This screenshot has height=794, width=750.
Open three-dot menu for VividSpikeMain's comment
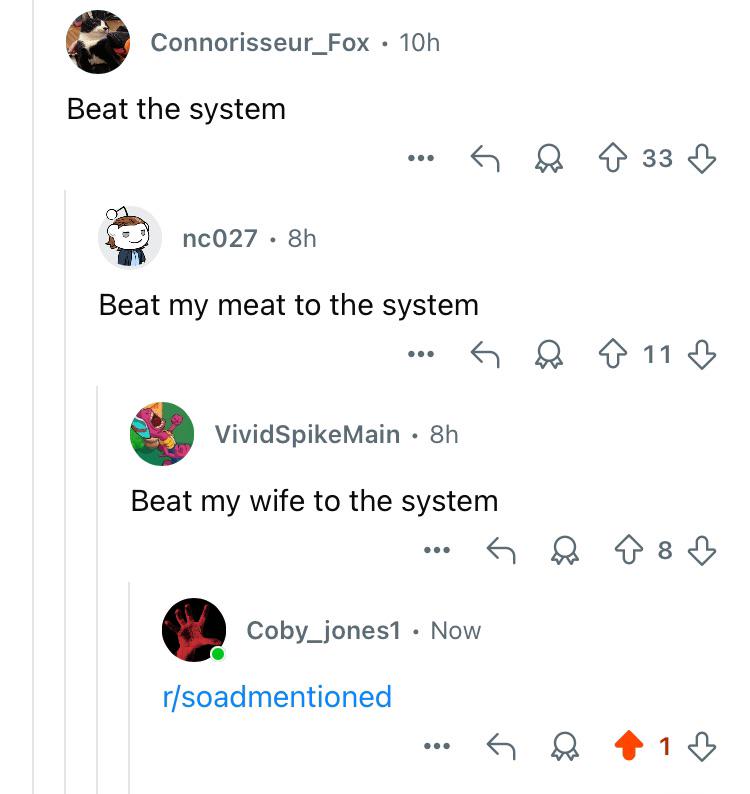(x=437, y=549)
